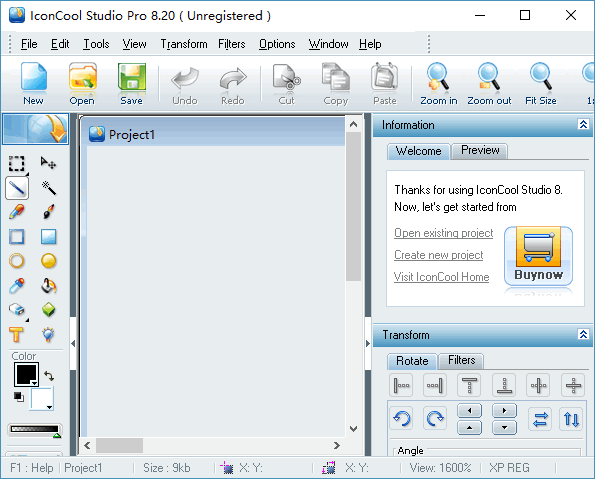Click the black foreground color swatch

tap(26, 374)
